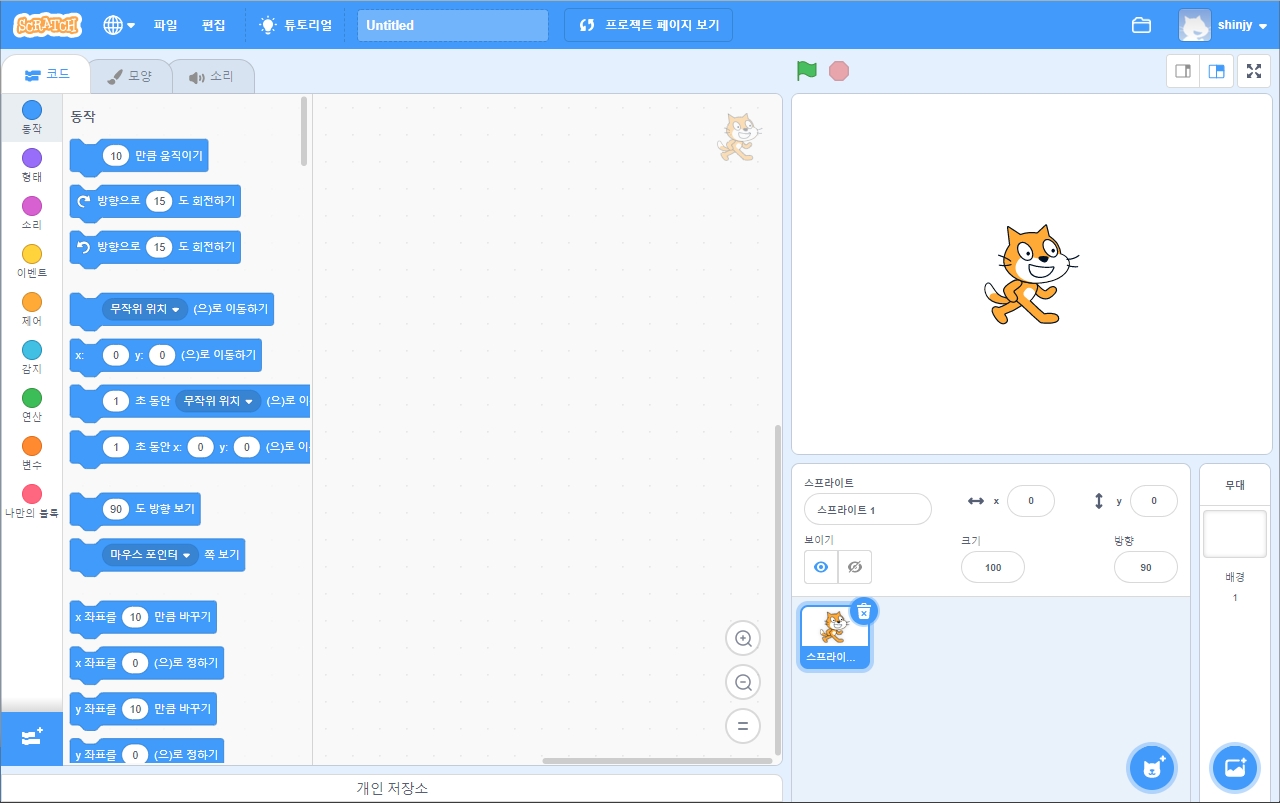The width and height of the screenshot is (1280, 803).
Task: Zoom in the code area with magnifier plus
Action: pyautogui.click(x=743, y=638)
